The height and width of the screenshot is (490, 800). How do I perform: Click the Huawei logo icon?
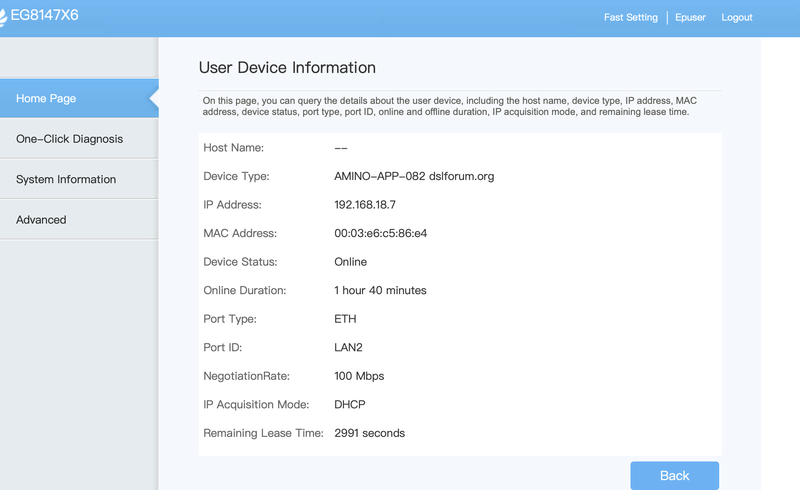pos(3,15)
